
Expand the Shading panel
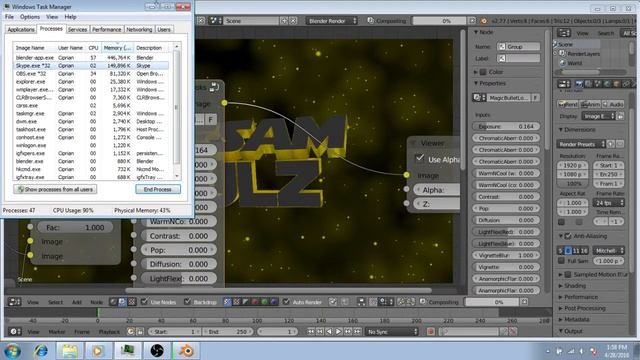(575, 286)
